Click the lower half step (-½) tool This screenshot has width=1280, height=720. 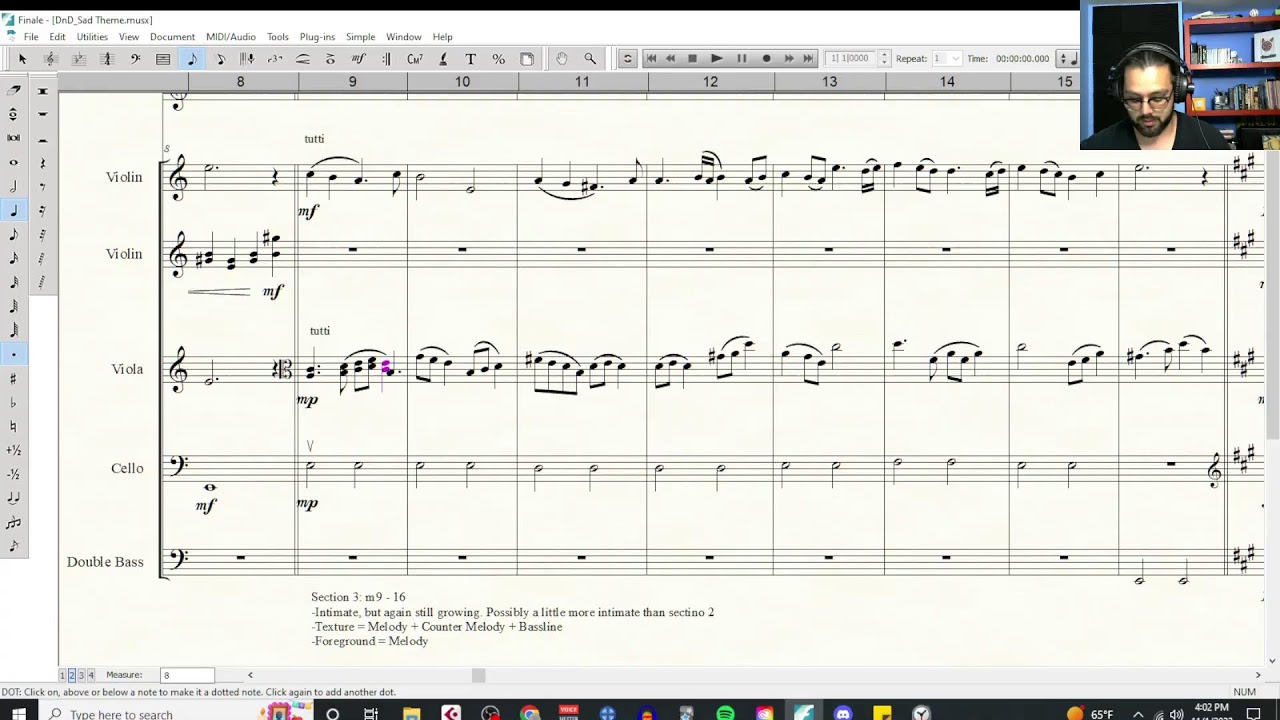(13, 474)
